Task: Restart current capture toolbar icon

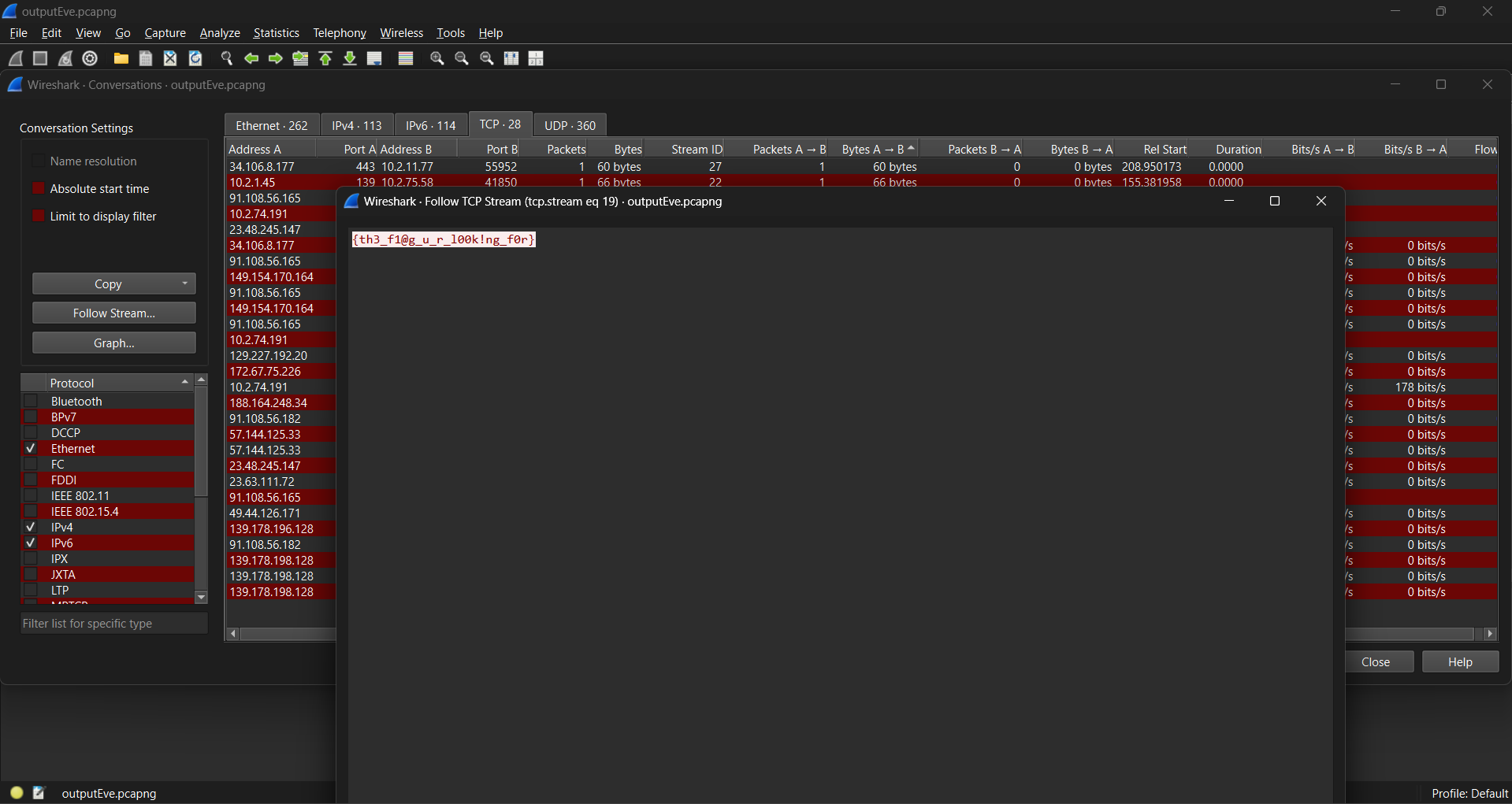Action: coord(65,58)
